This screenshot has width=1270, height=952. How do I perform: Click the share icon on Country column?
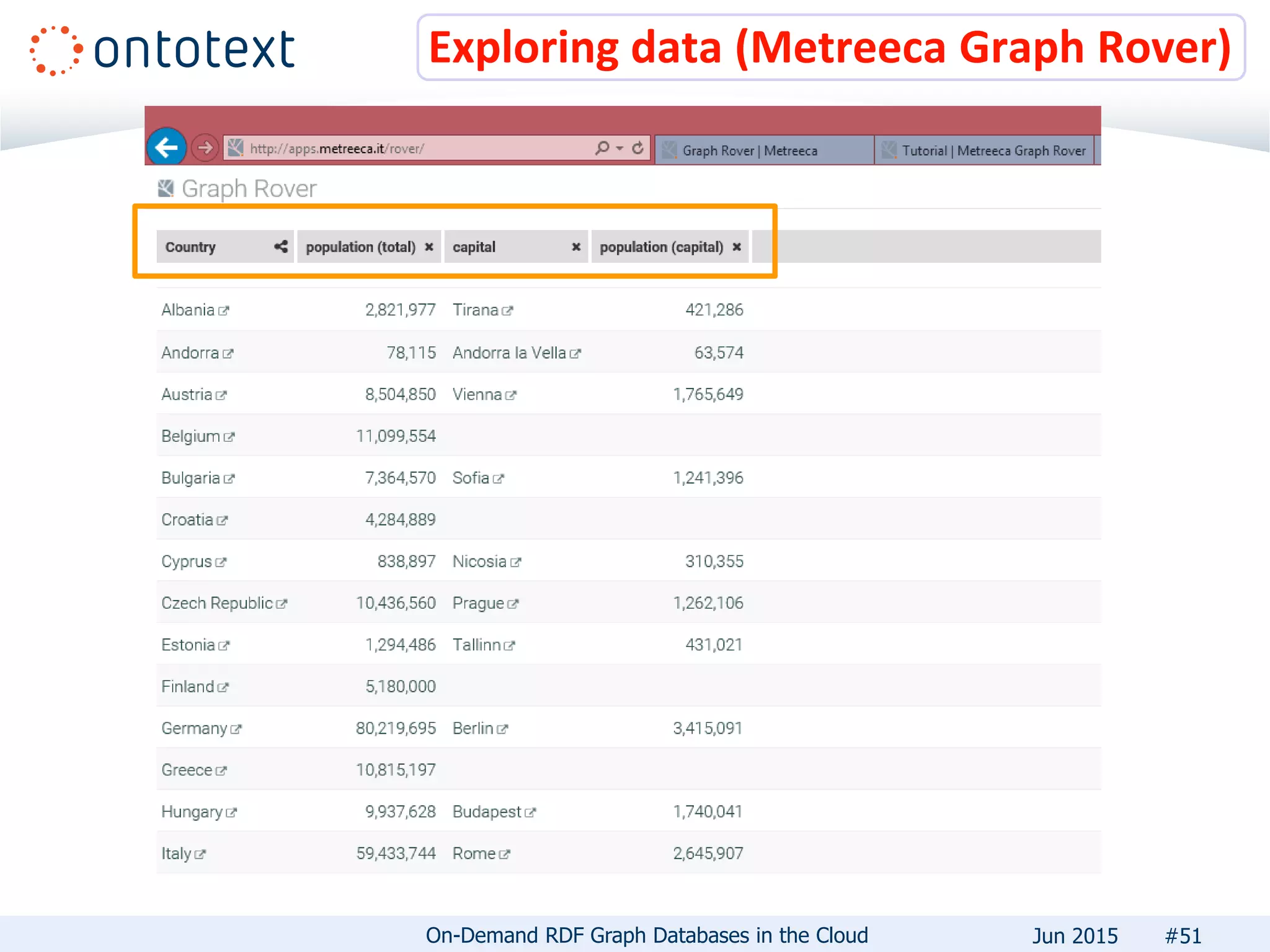click(281, 247)
